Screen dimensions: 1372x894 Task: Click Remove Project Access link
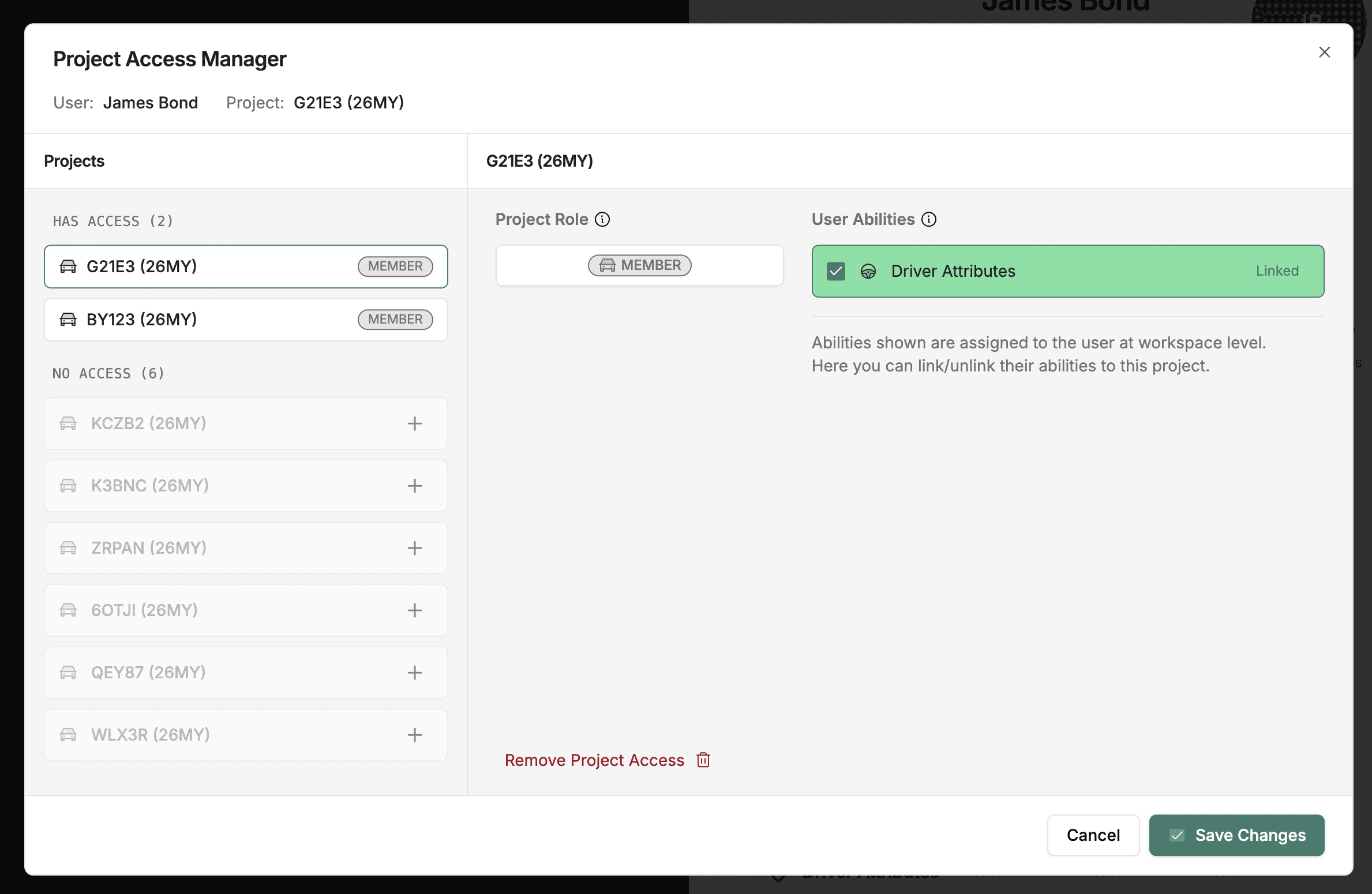(594, 760)
